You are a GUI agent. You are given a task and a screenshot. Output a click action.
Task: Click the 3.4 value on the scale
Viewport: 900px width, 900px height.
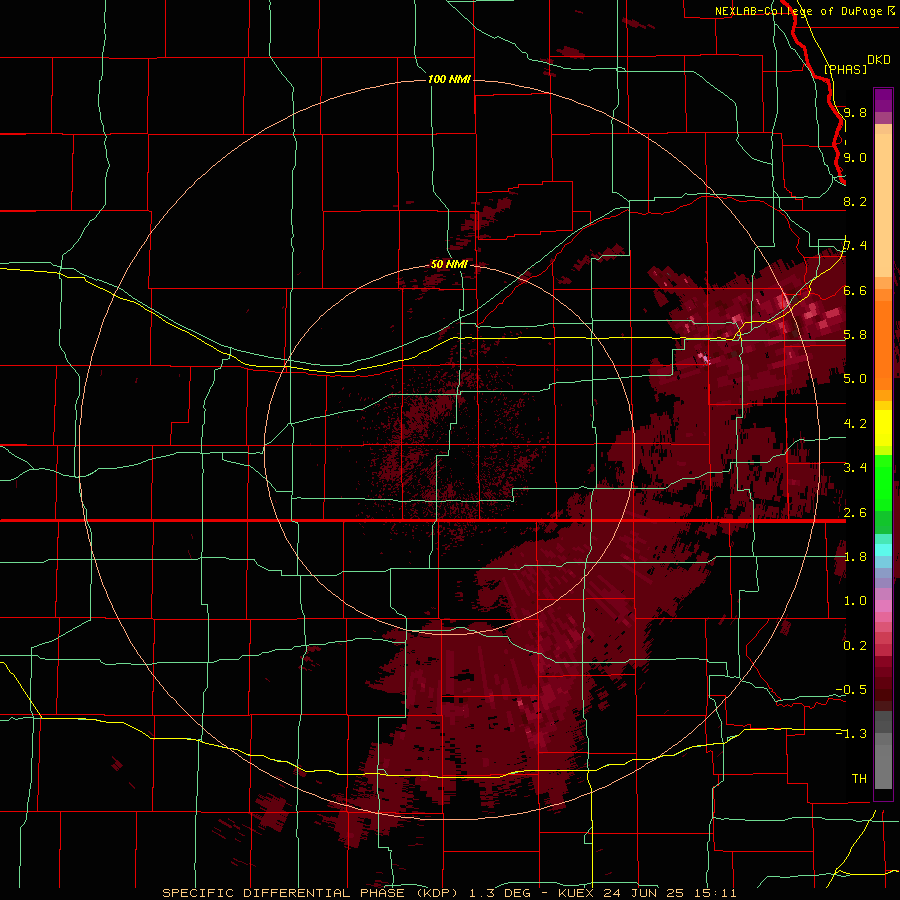855,468
